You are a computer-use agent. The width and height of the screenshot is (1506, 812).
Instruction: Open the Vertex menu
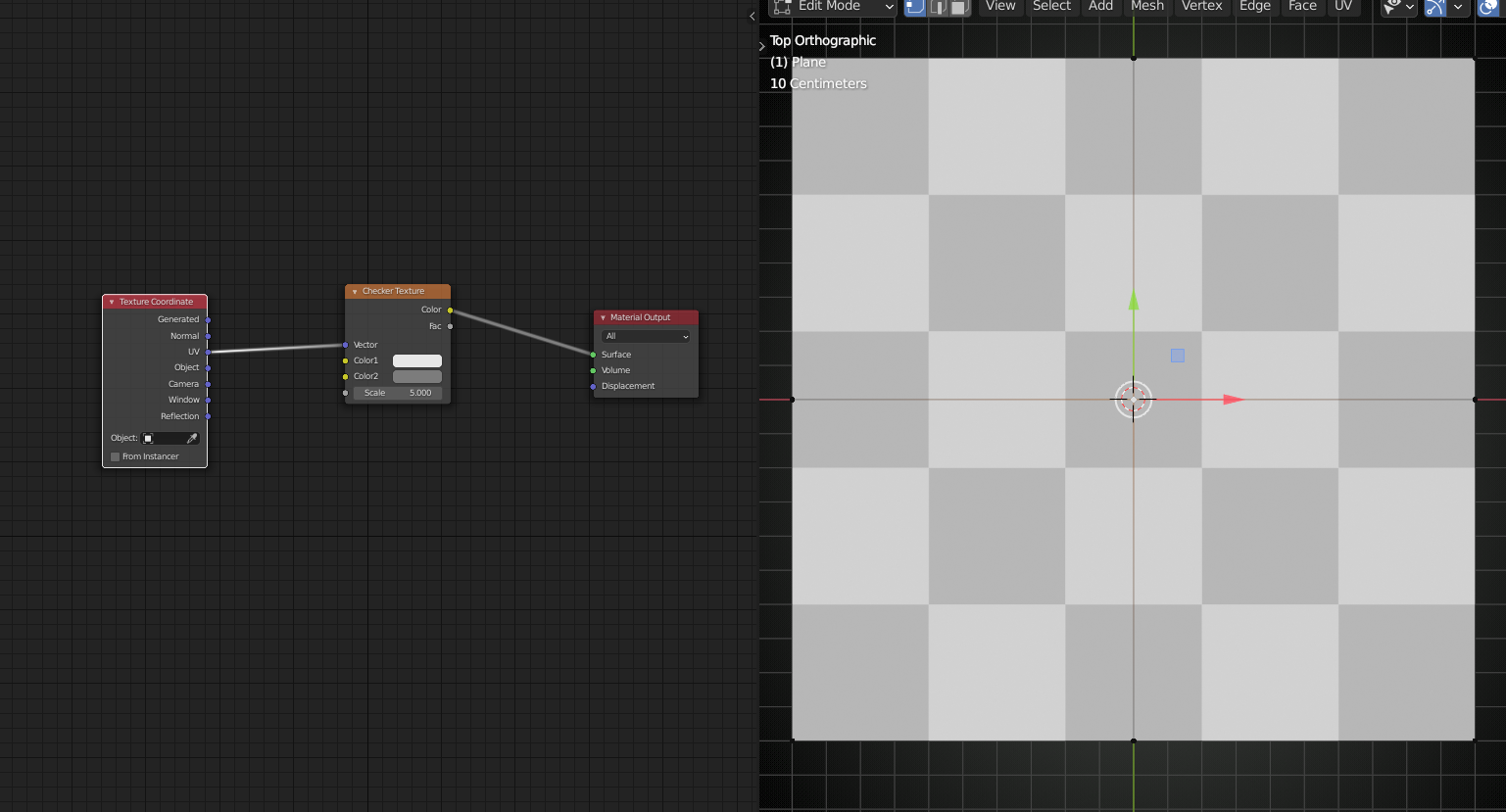point(1201,8)
